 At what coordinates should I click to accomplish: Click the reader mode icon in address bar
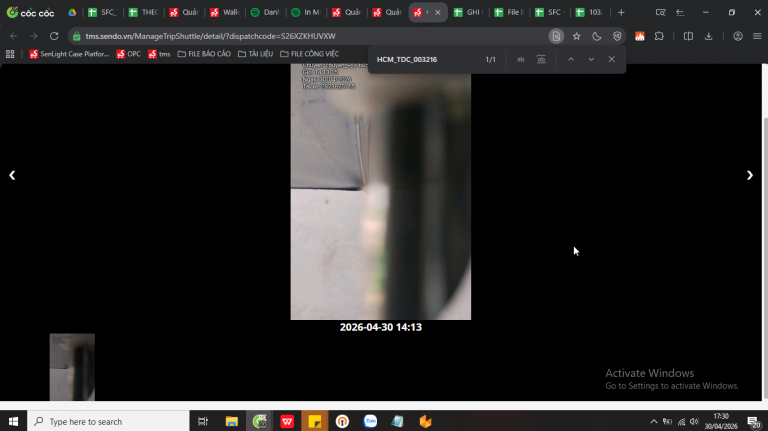556,36
